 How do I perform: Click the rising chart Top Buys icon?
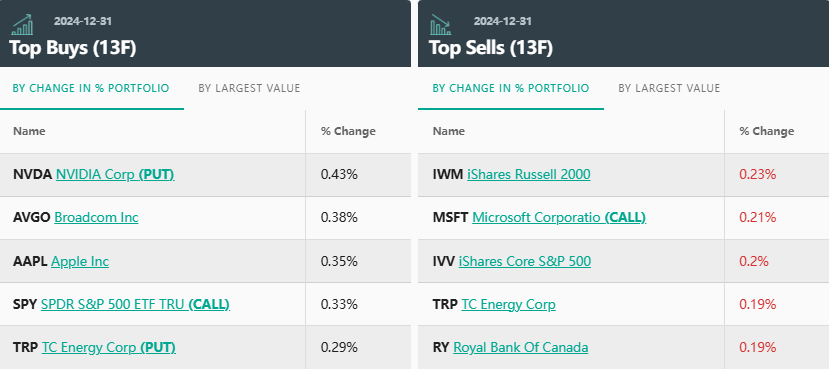23,25
